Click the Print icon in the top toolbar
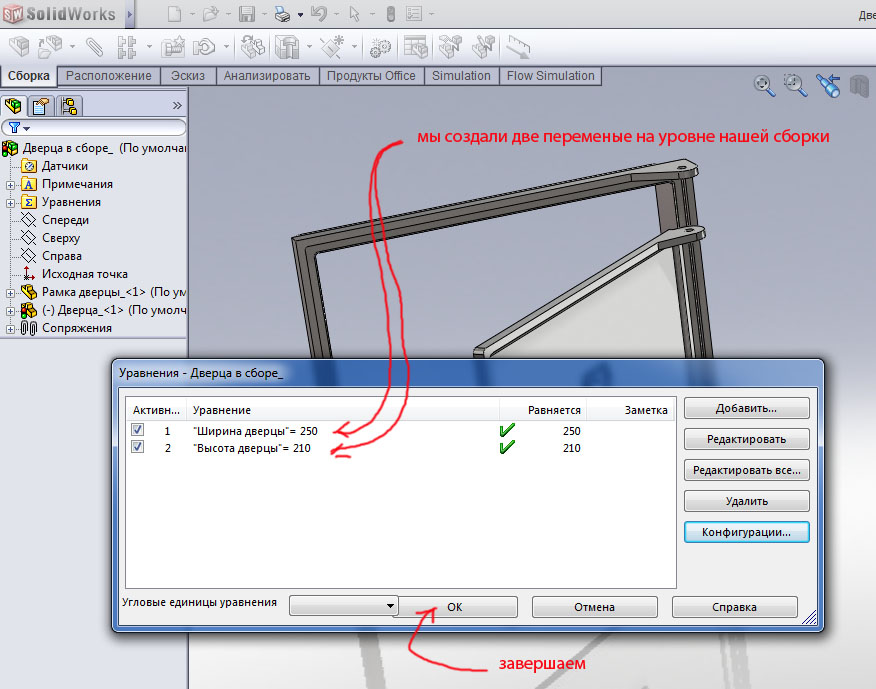 (282, 14)
